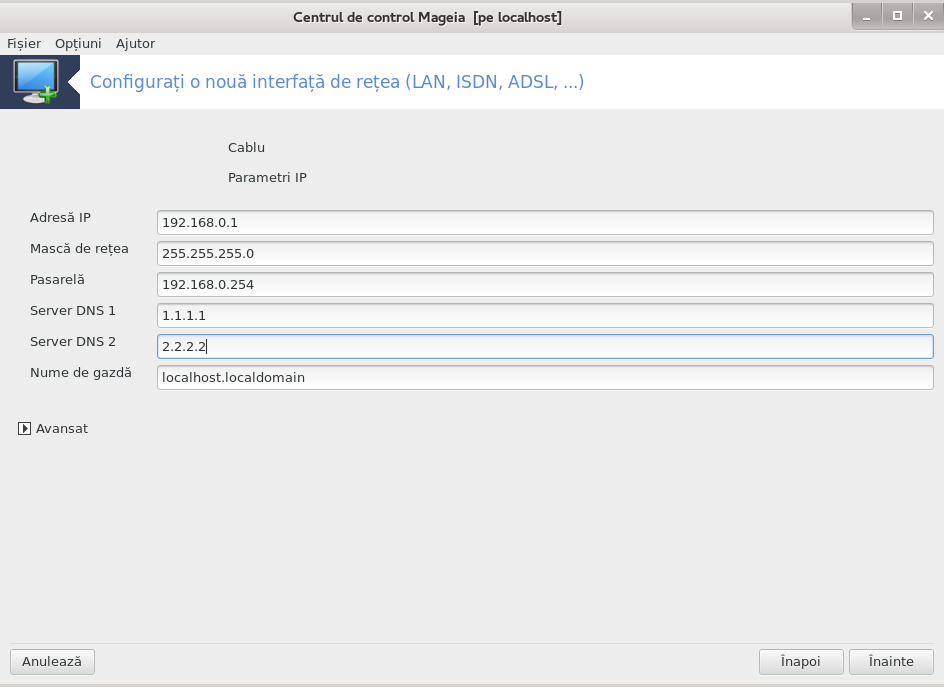Open the Fișier menu

24,43
